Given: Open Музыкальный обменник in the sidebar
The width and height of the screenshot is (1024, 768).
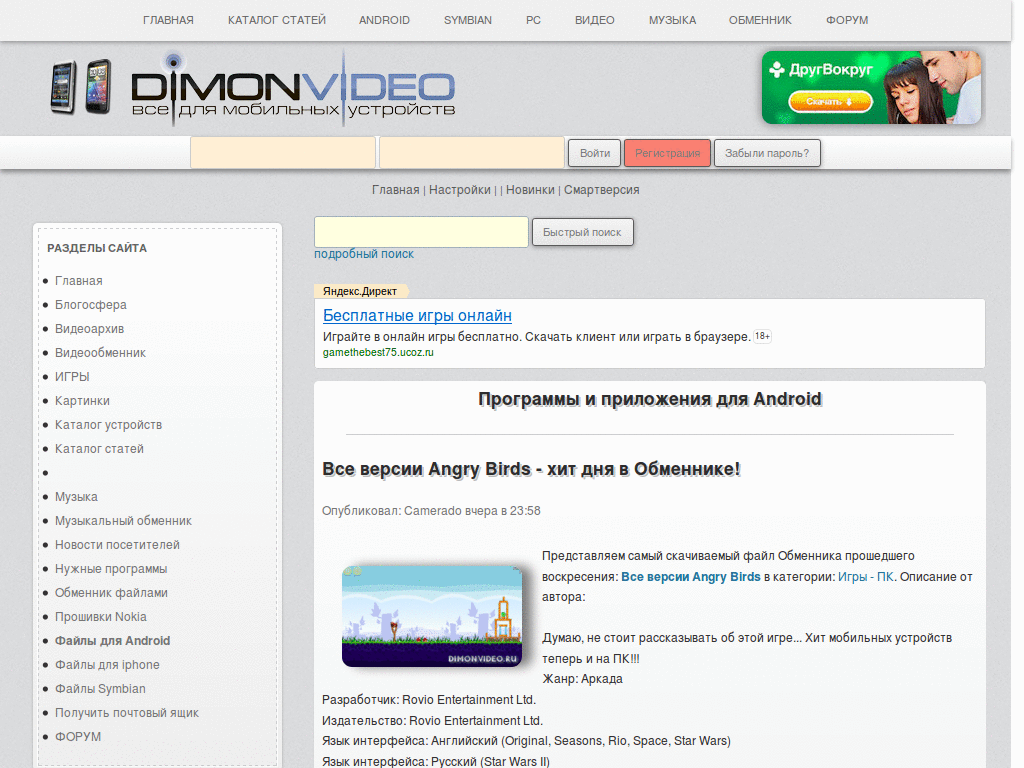Looking at the screenshot, I should 123,521.
